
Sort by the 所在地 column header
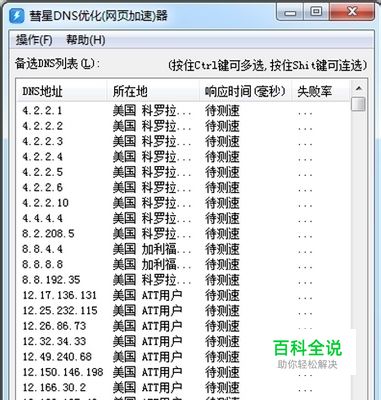tap(153, 91)
